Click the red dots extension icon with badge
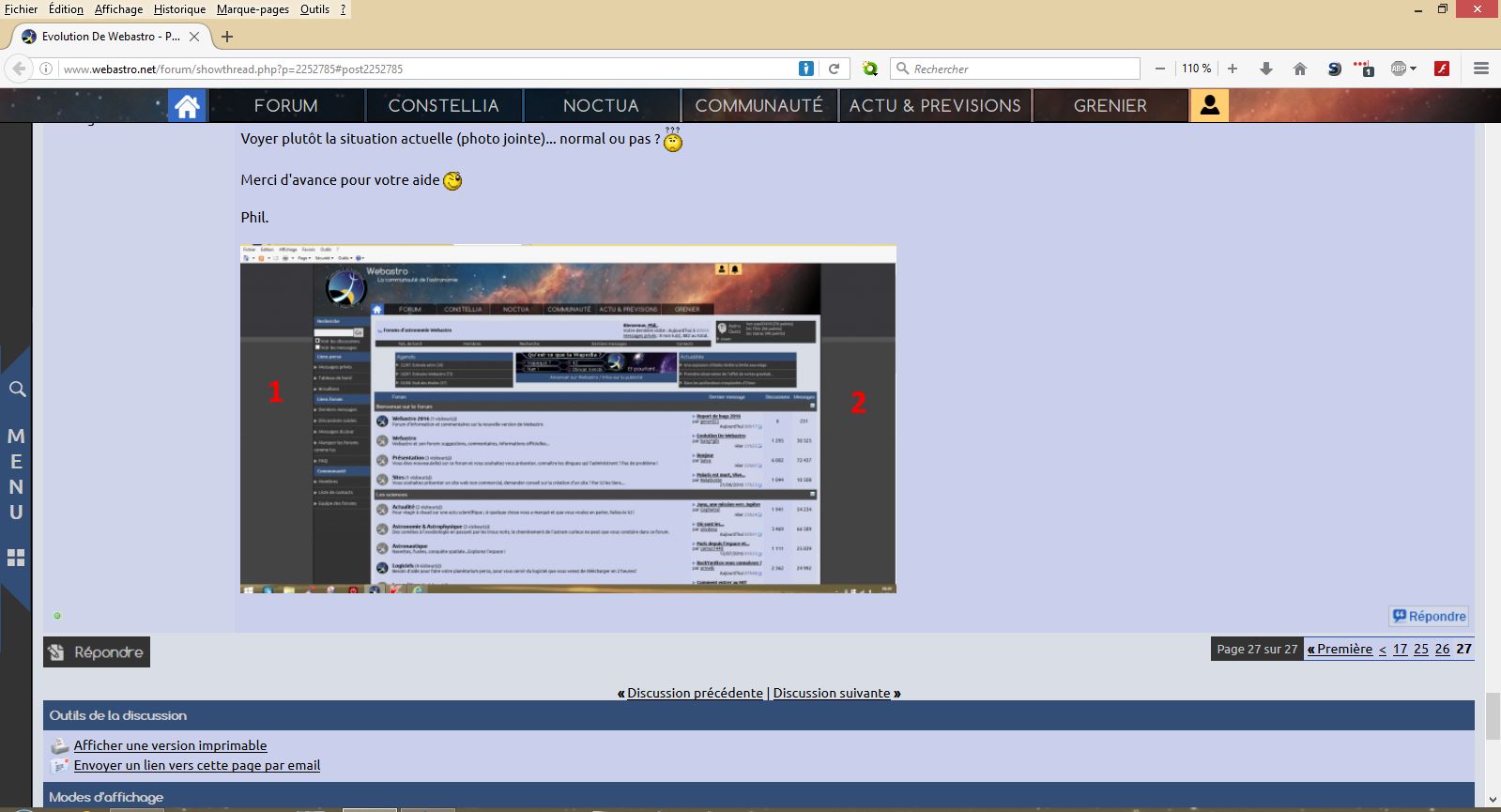Viewport: 1501px width, 812px height. point(1365,69)
